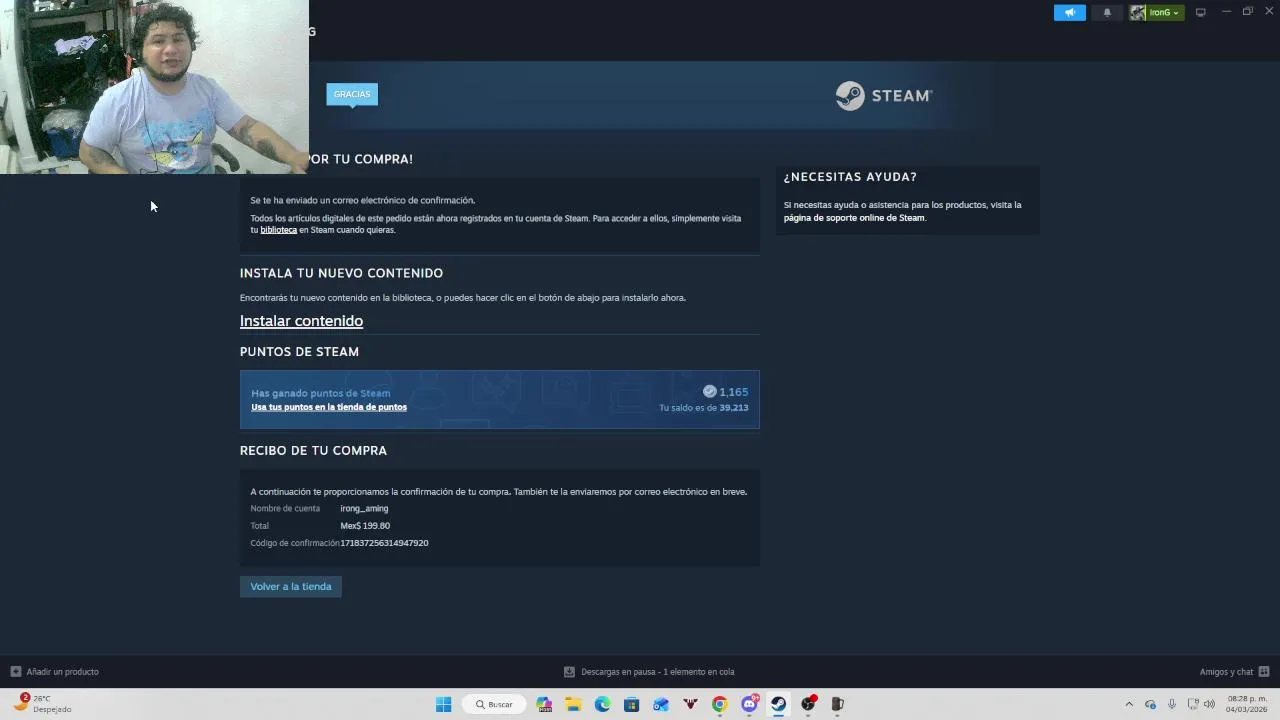
Task: Select the total 'Mex$ 199.80'
Action: (365, 526)
